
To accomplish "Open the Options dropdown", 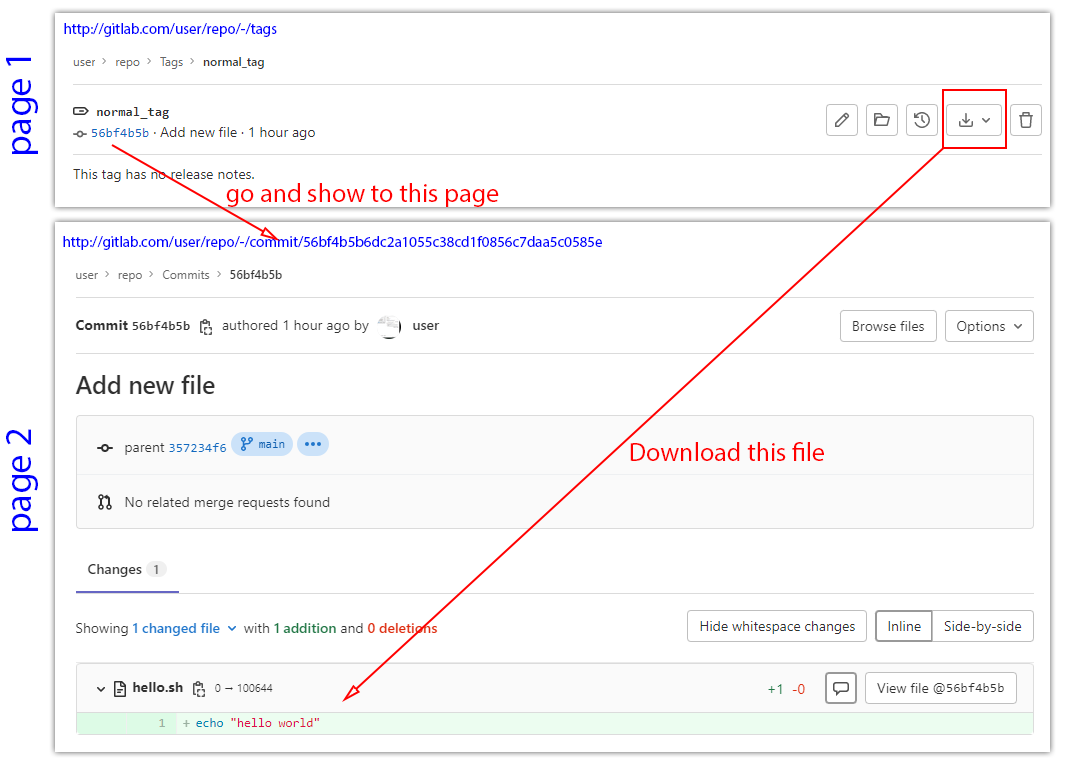I will 988,326.
